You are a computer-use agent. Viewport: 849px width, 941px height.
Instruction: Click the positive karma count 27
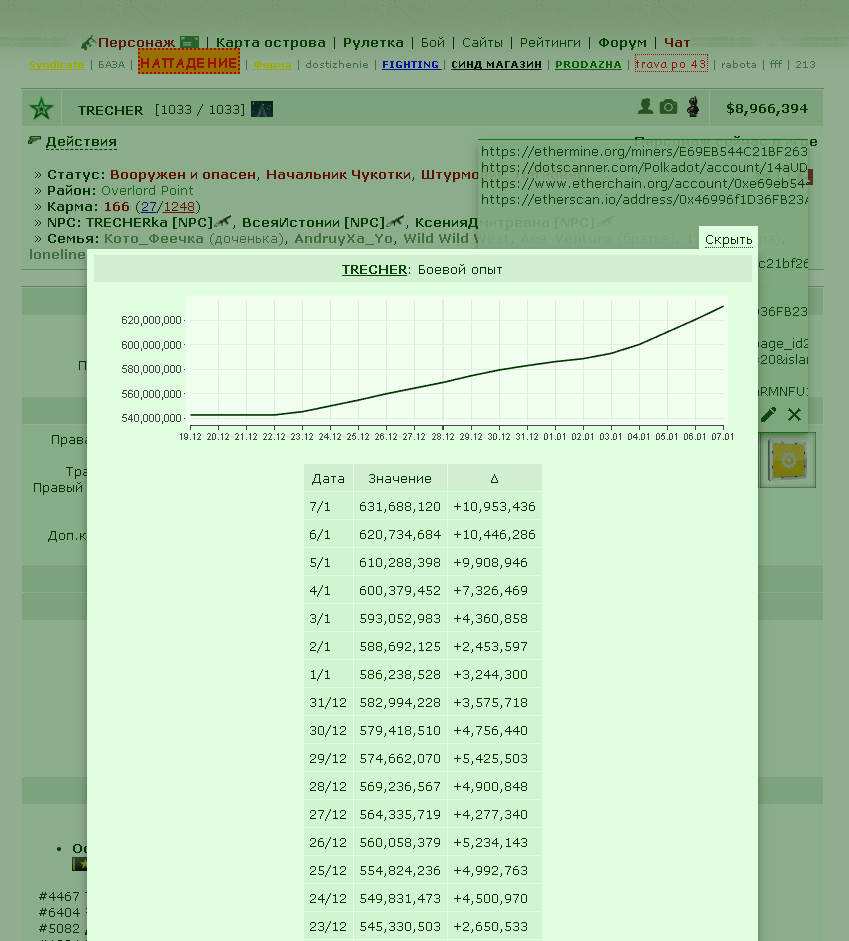tap(149, 206)
